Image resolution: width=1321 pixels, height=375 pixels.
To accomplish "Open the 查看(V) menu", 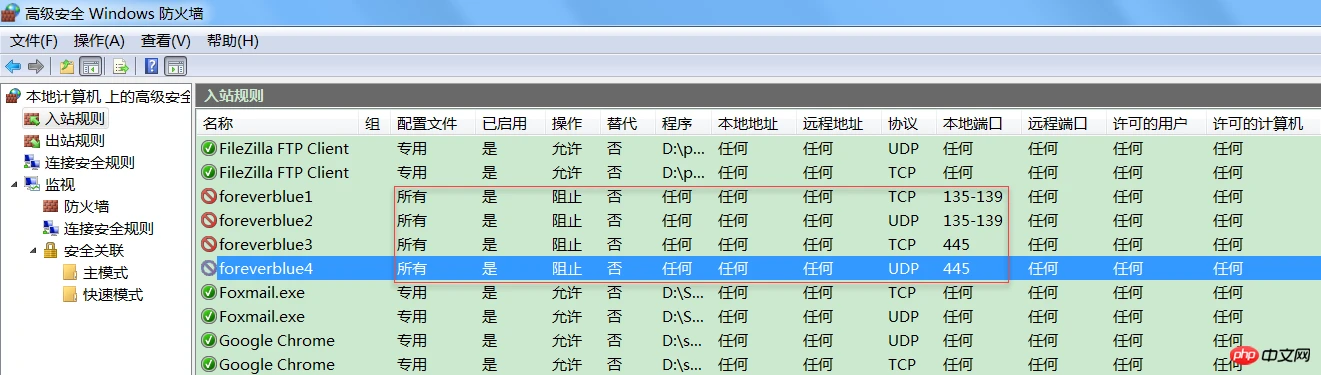I will point(166,41).
